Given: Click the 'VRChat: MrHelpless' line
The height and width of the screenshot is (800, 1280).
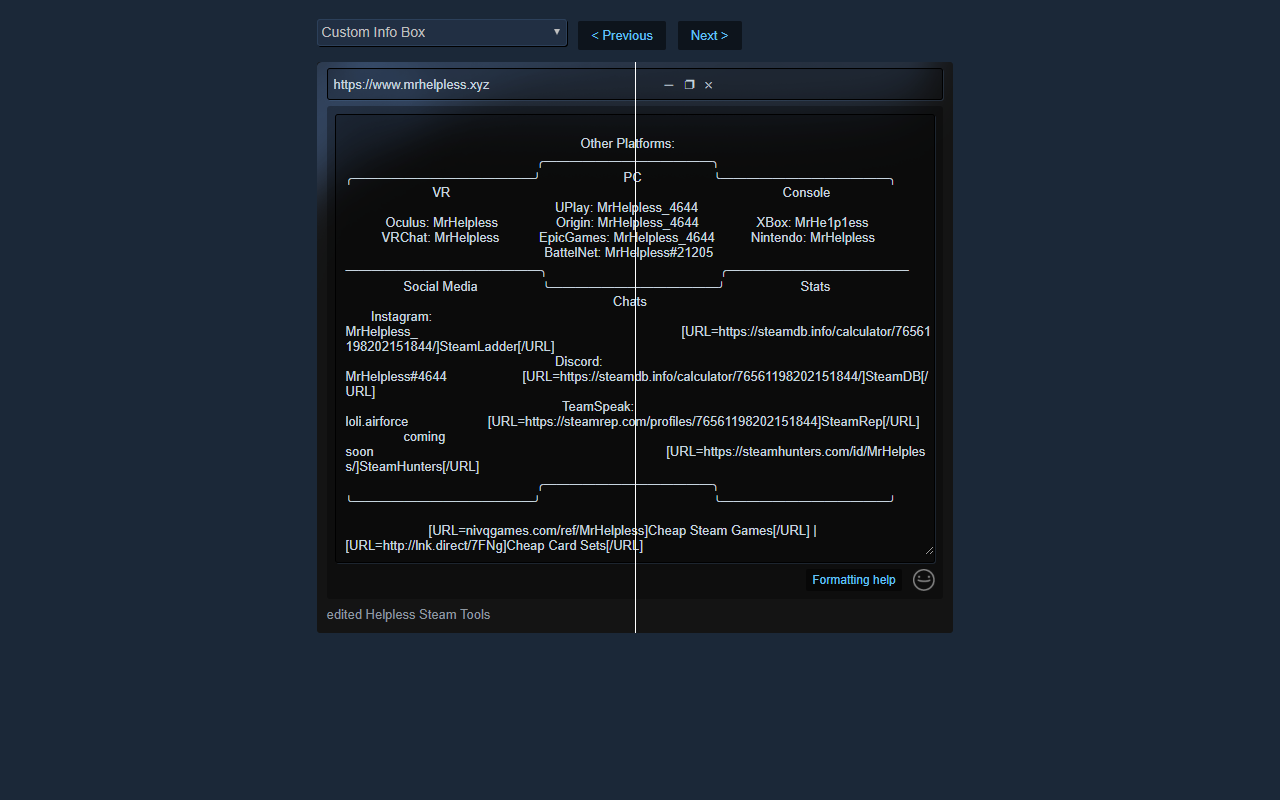Looking at the screenshot, I should pos(440,238).
